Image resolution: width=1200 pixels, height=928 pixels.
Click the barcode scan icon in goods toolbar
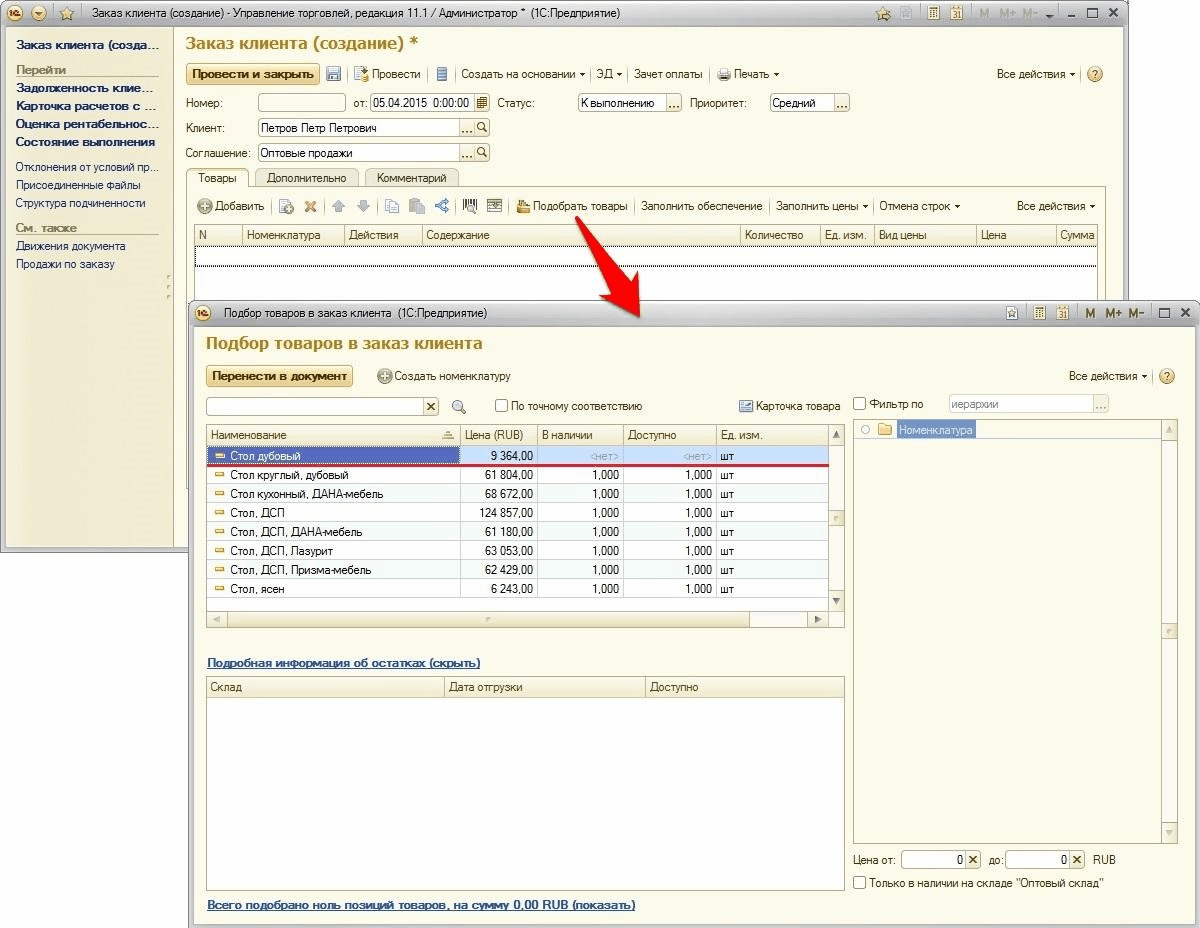(x=469, y=206)
